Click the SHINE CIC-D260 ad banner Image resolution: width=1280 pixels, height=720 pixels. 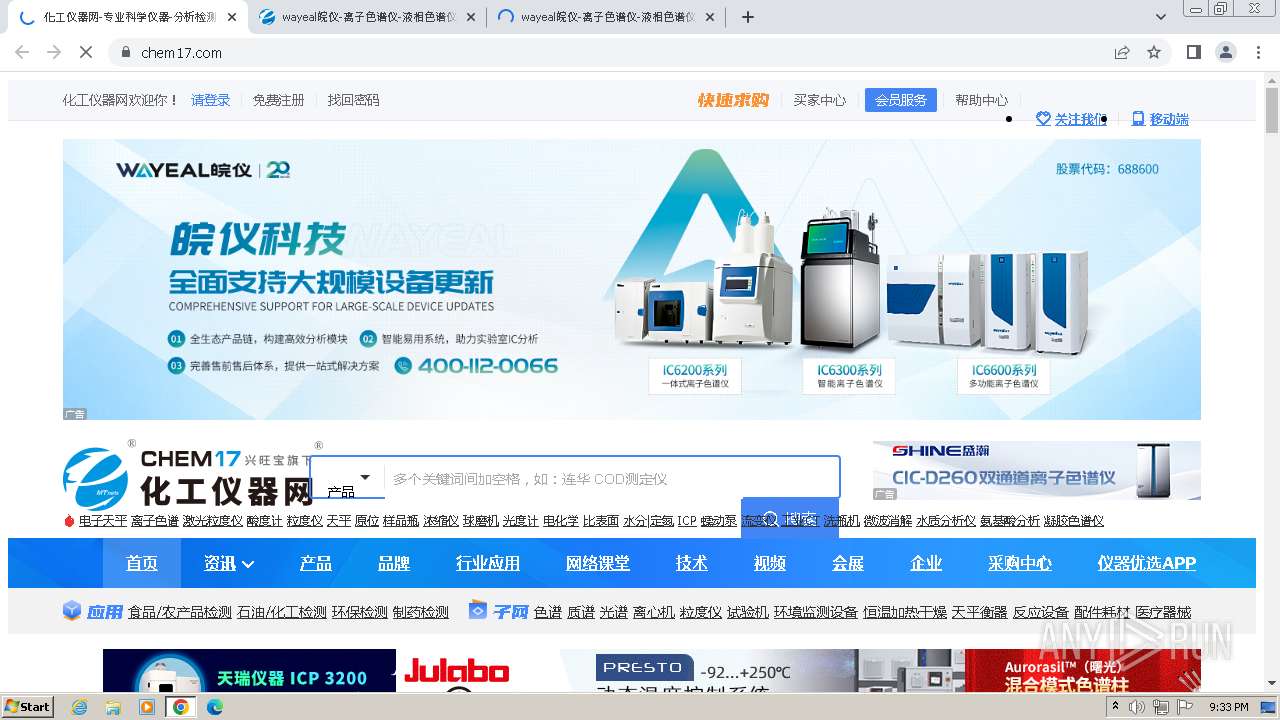(x=1037, y=470)
